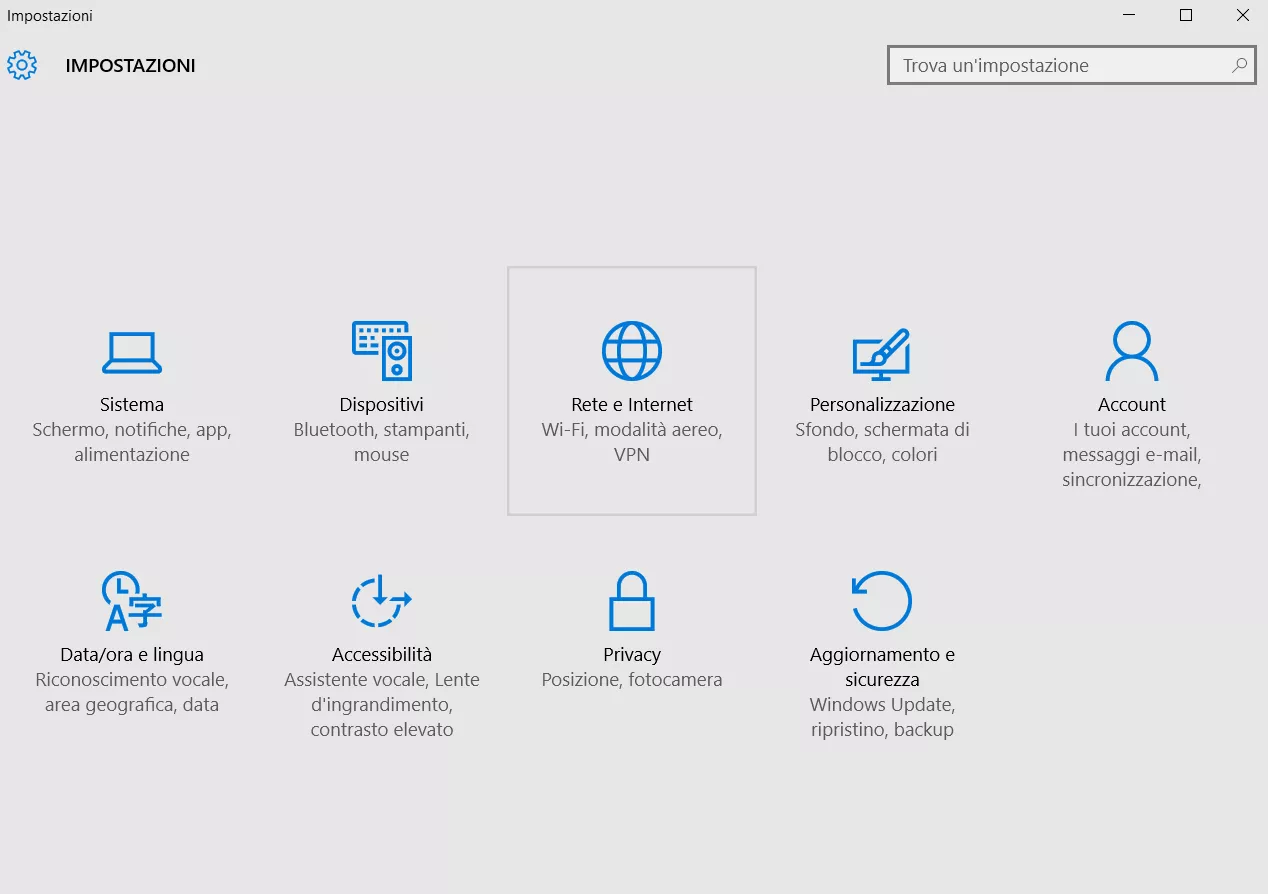Screen dimensions: 1268x894
Task: Select the Privacy padlock icon
Action: pyautogui.click(x=631, y=601)
